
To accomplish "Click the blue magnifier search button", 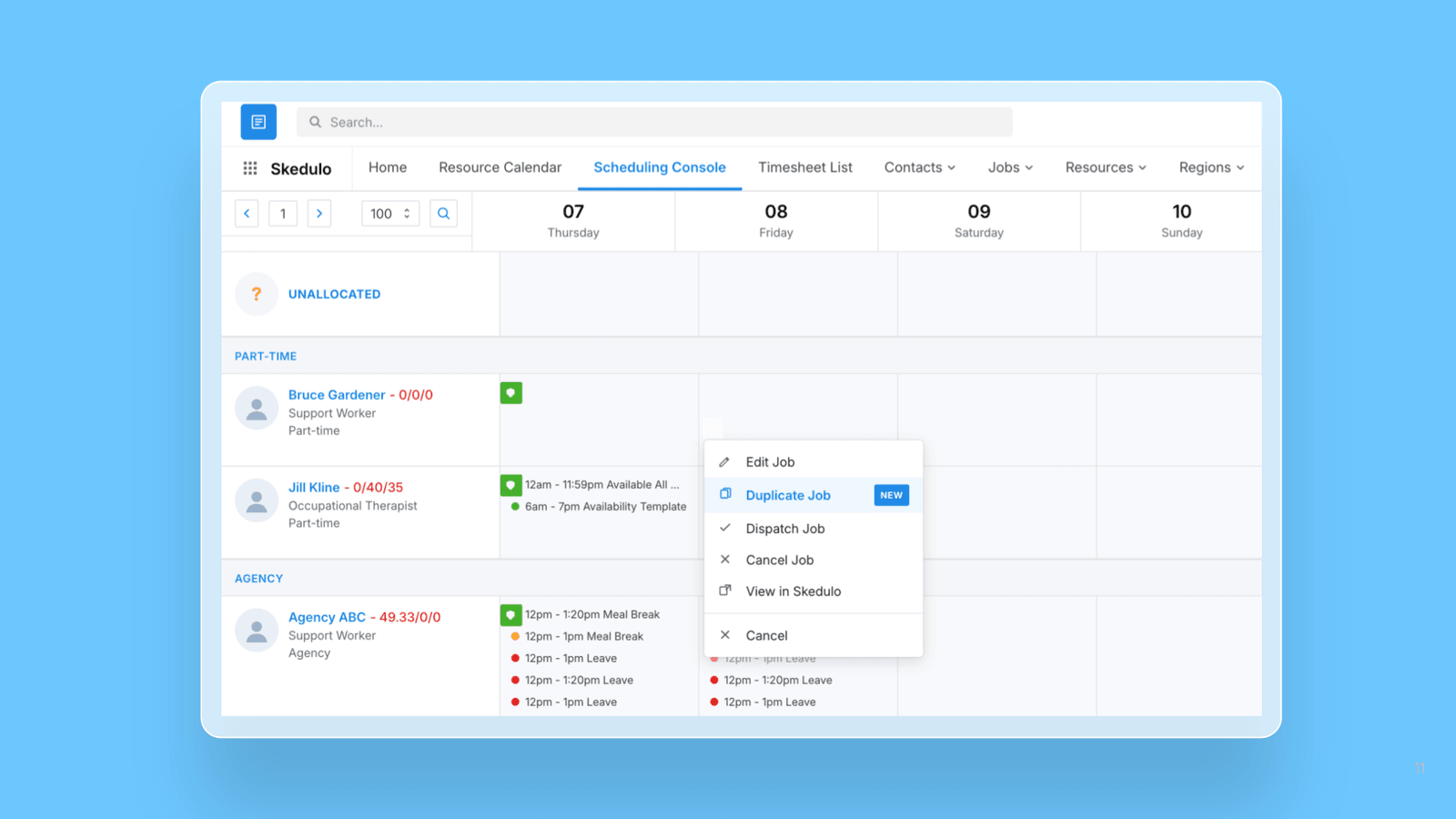I will (443, 214).
